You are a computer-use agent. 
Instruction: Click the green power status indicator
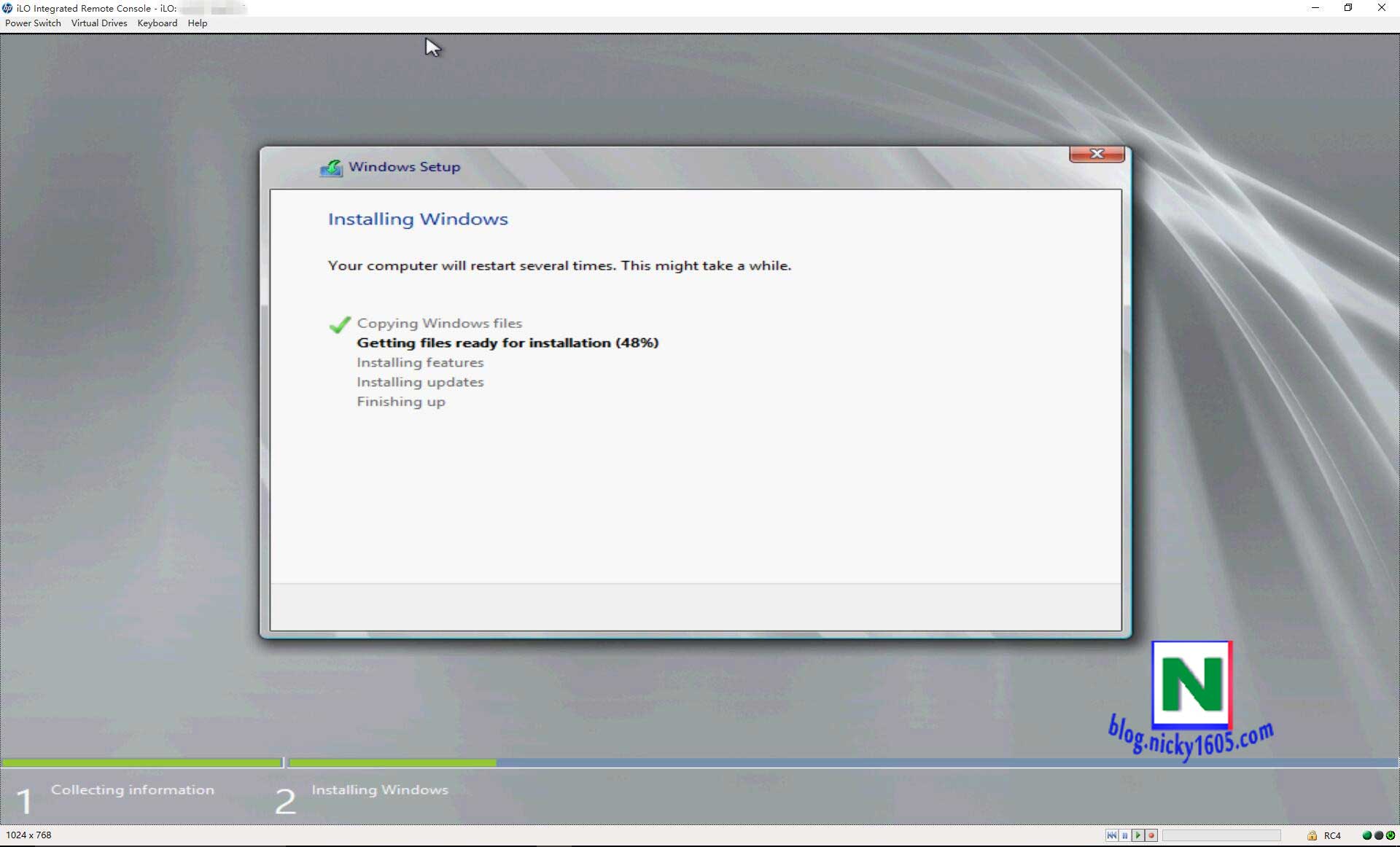click(x=1391, y=835)
